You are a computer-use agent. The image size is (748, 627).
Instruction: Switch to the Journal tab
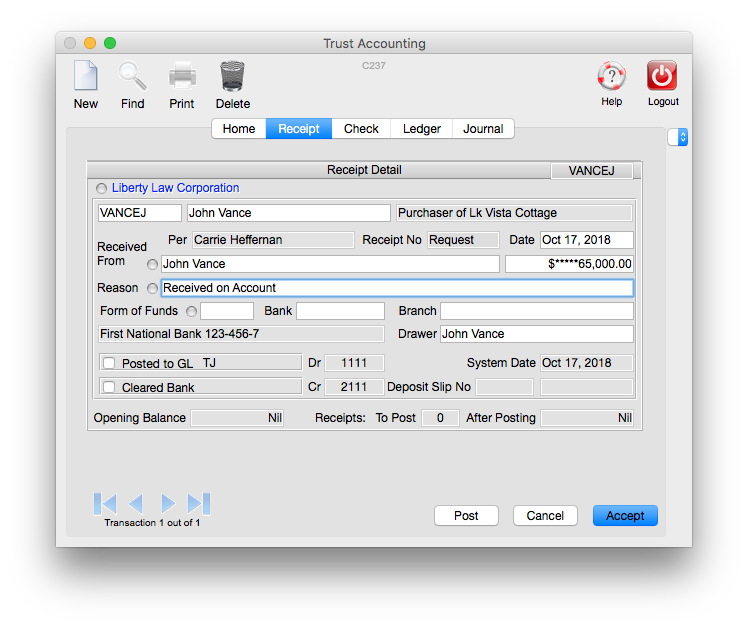[x=483, y=129]
